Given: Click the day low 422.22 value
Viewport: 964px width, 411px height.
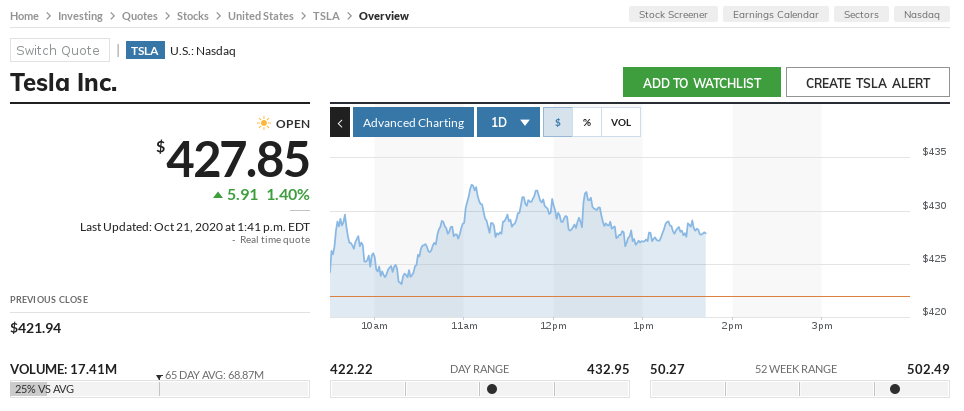Looking at the screenshot, I should coord(351,369).
